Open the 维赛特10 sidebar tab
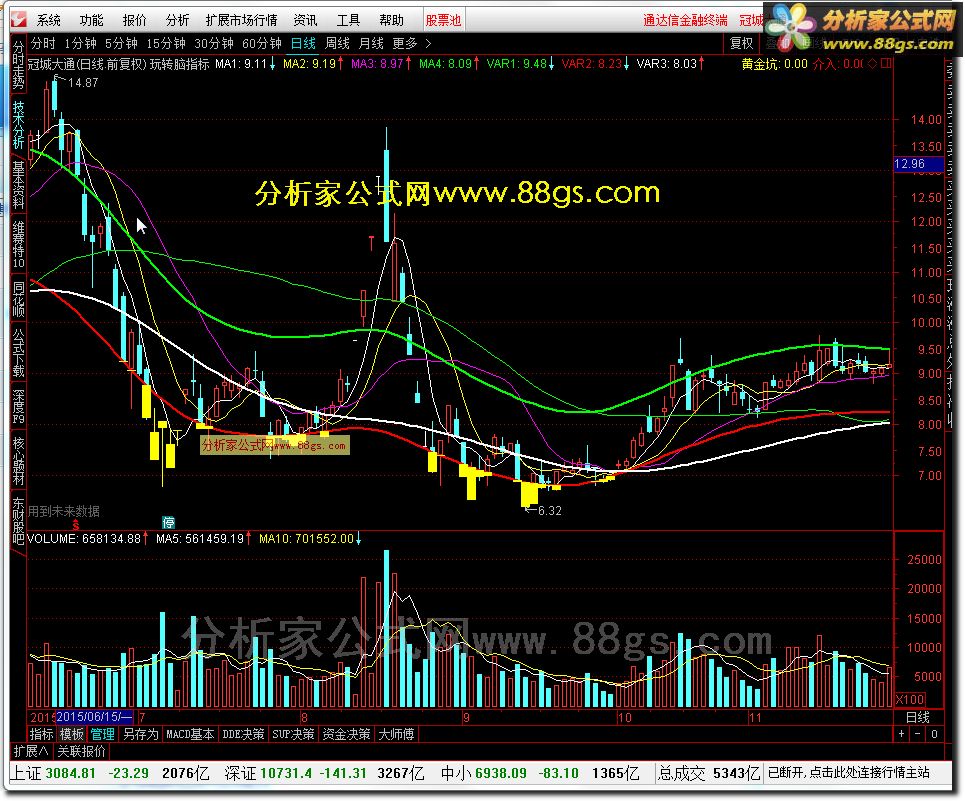This screenshot has width=965, height=801. (18, 244)
